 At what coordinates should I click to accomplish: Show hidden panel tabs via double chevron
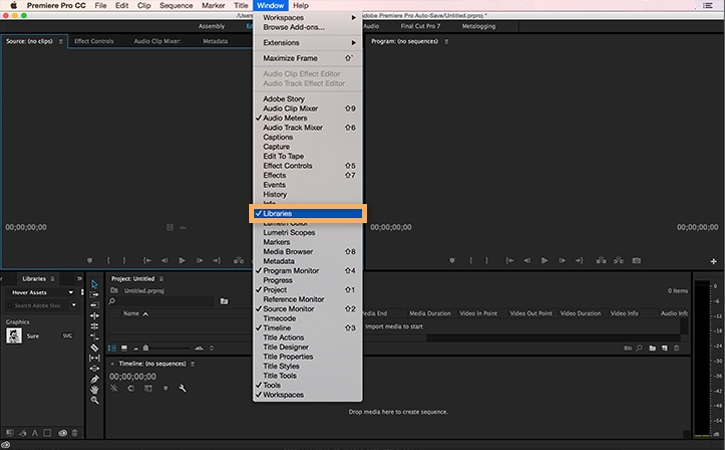[79, 278]
